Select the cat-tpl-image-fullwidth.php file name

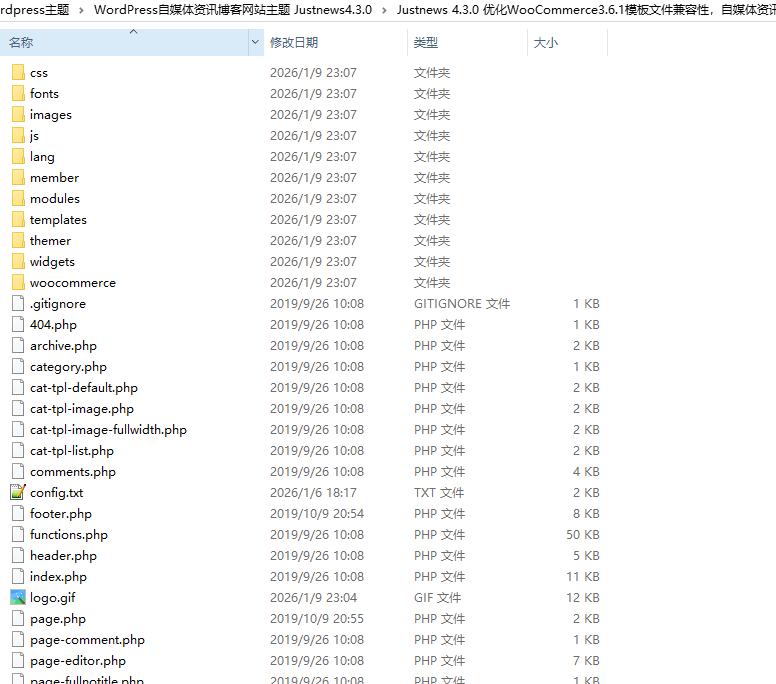[x=108, y=430]
